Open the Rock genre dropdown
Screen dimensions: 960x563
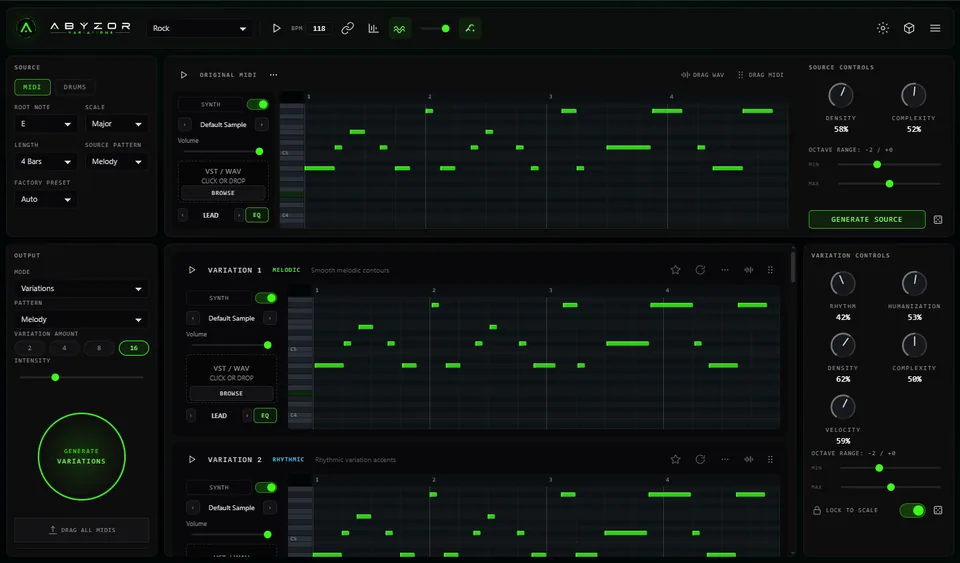click(200, 28)
